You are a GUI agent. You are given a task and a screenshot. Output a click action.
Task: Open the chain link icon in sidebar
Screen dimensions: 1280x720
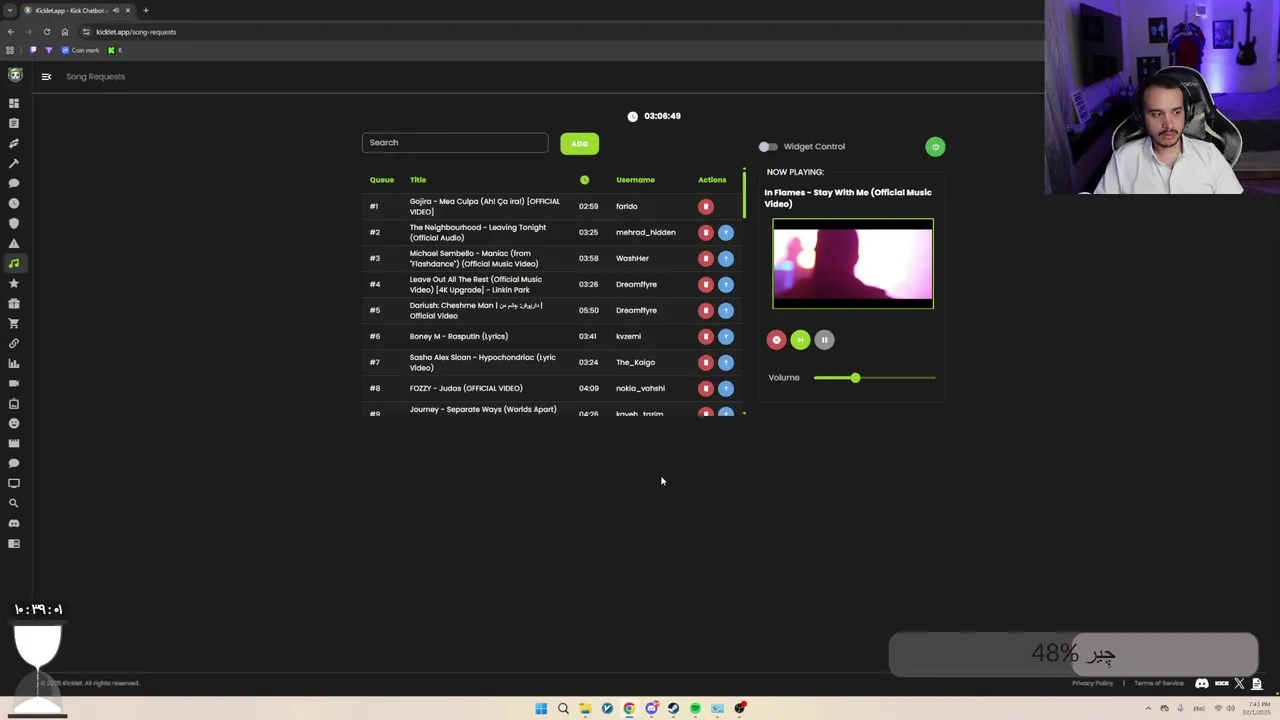(x=14, y=343)
